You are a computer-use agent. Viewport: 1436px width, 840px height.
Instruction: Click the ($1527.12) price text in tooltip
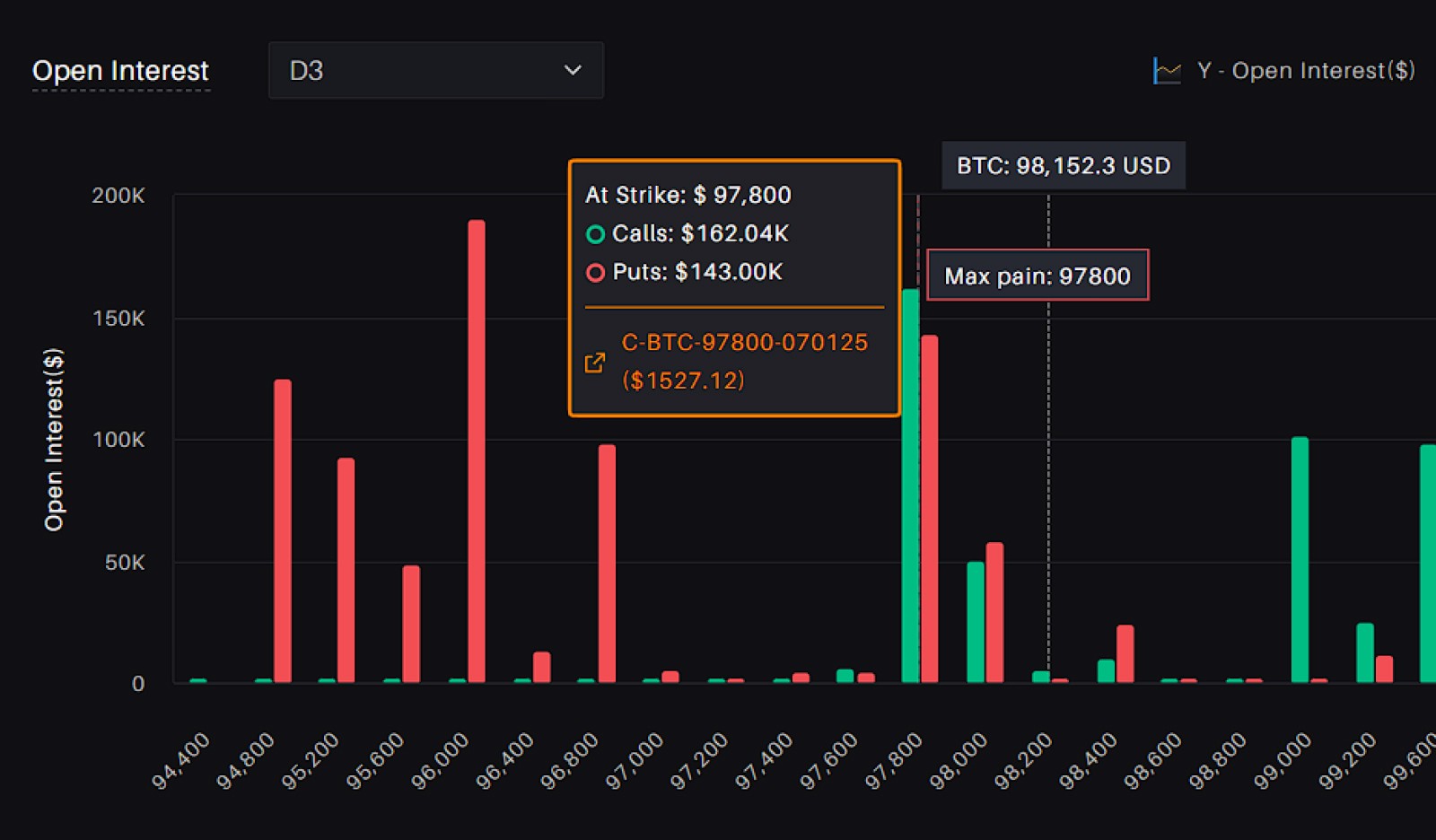click(x=683, y=381)
